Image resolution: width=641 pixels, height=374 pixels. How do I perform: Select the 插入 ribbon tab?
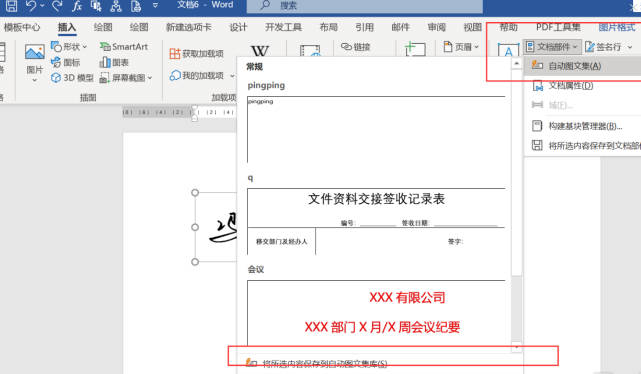click(x=67, y=27)
